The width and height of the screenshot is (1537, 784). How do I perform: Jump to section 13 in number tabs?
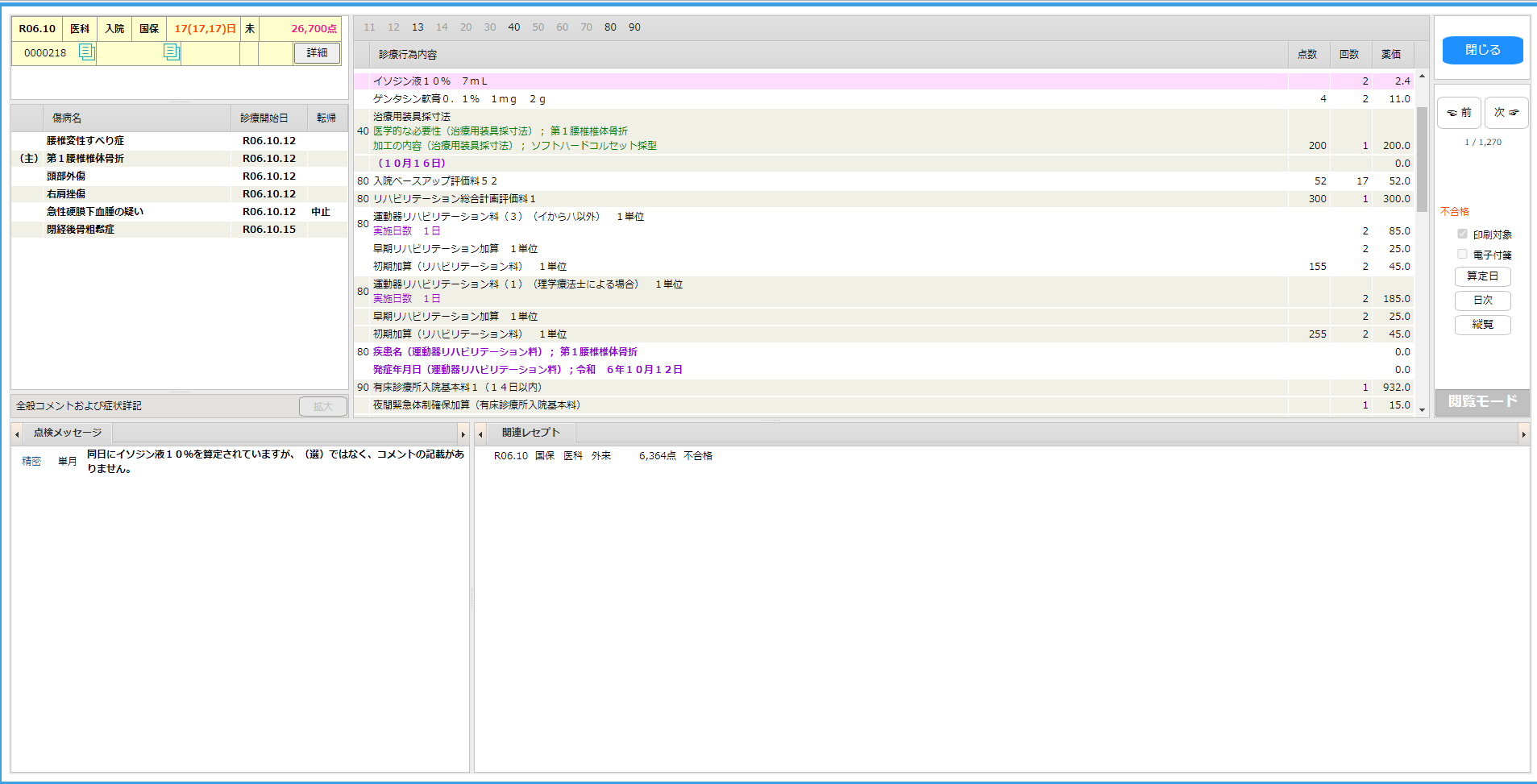[x=417, y=27]
